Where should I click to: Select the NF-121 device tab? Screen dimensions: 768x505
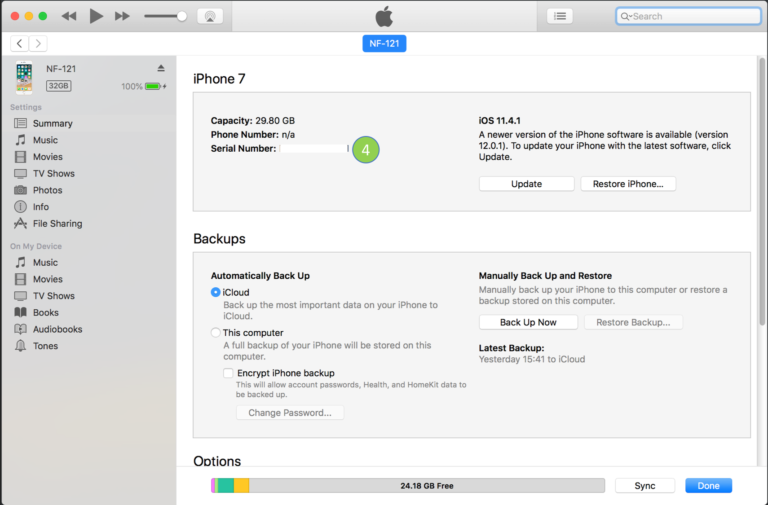(x=384, y=44)
